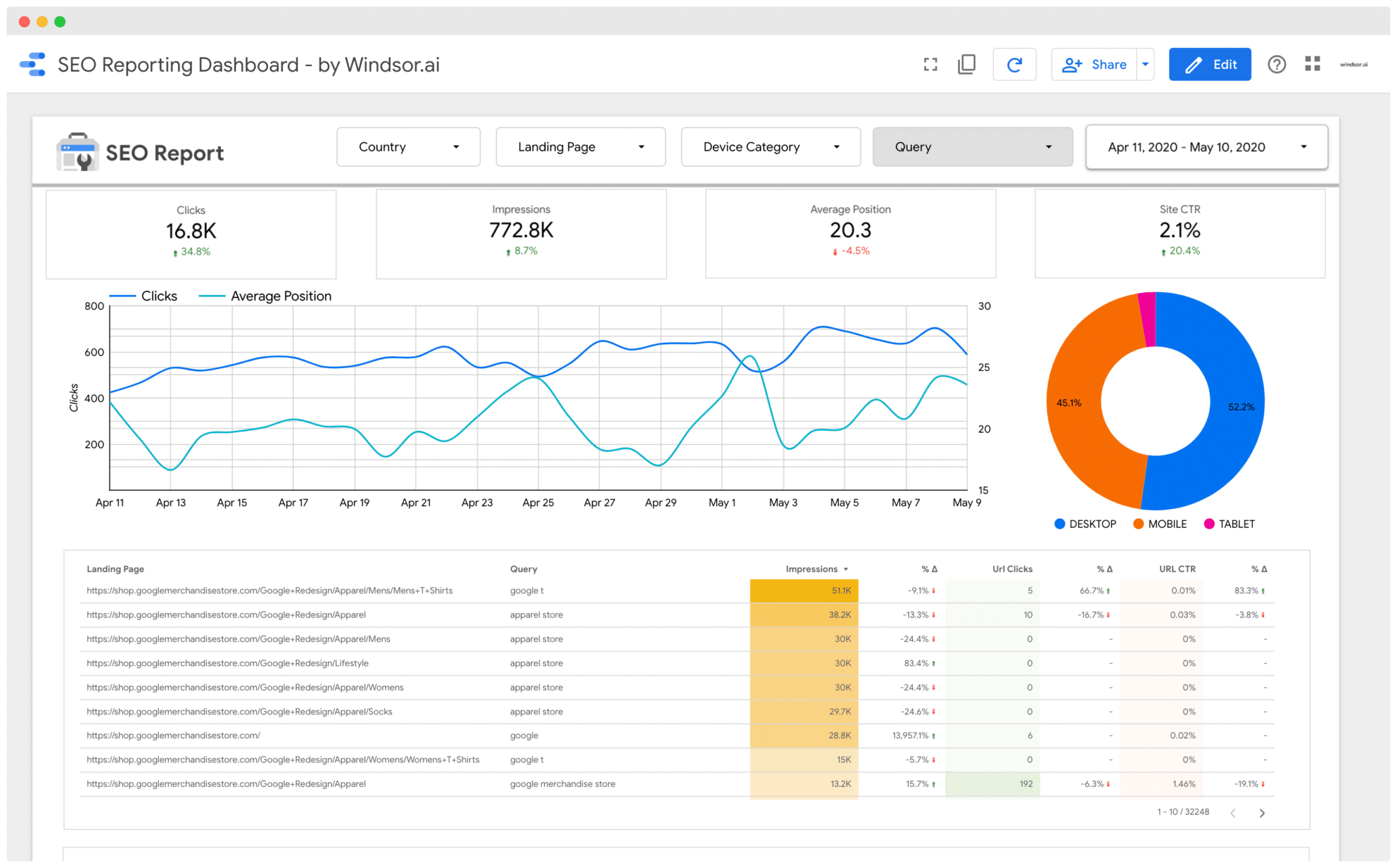Click the refresh/reload icon
1397x868 pixels.
(x=1014, y=65)
